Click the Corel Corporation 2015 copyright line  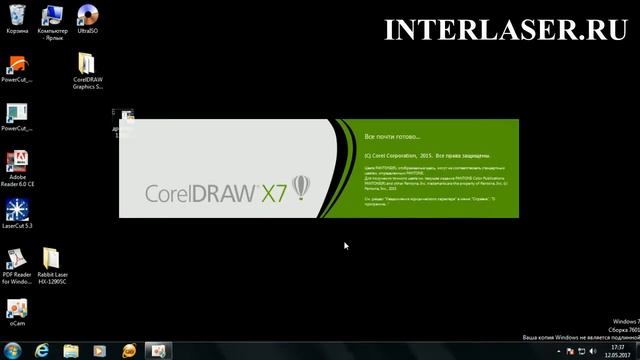(427, 156)
